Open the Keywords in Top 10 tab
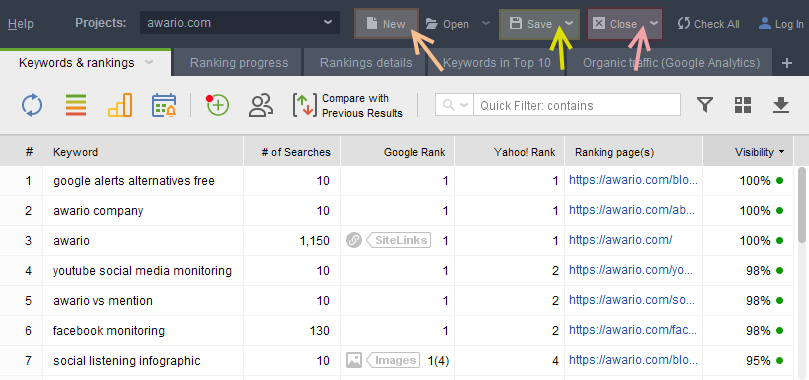Viewport: 809px width, 380px height. coord(496,63)
